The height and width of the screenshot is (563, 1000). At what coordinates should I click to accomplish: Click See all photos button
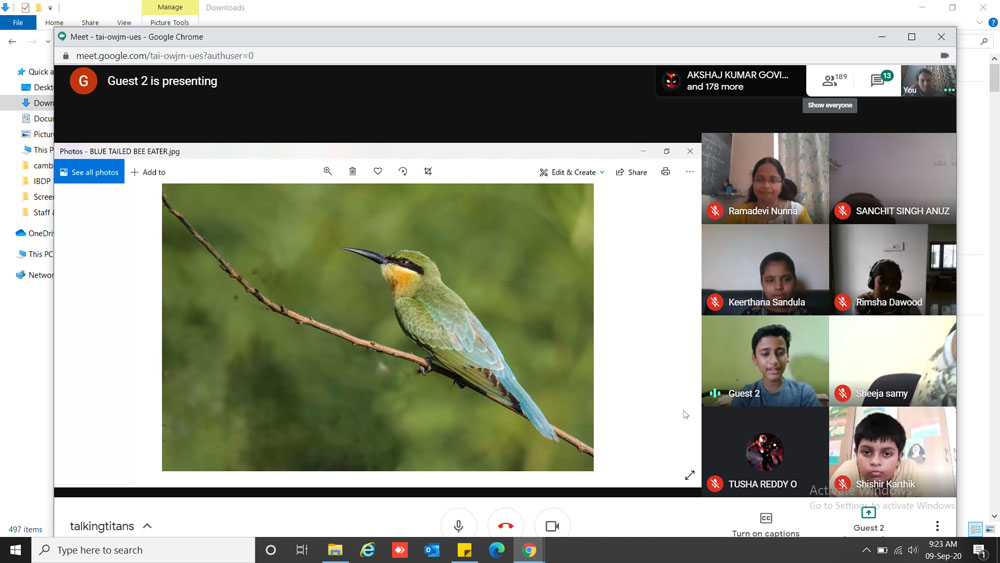coord(89,172)
